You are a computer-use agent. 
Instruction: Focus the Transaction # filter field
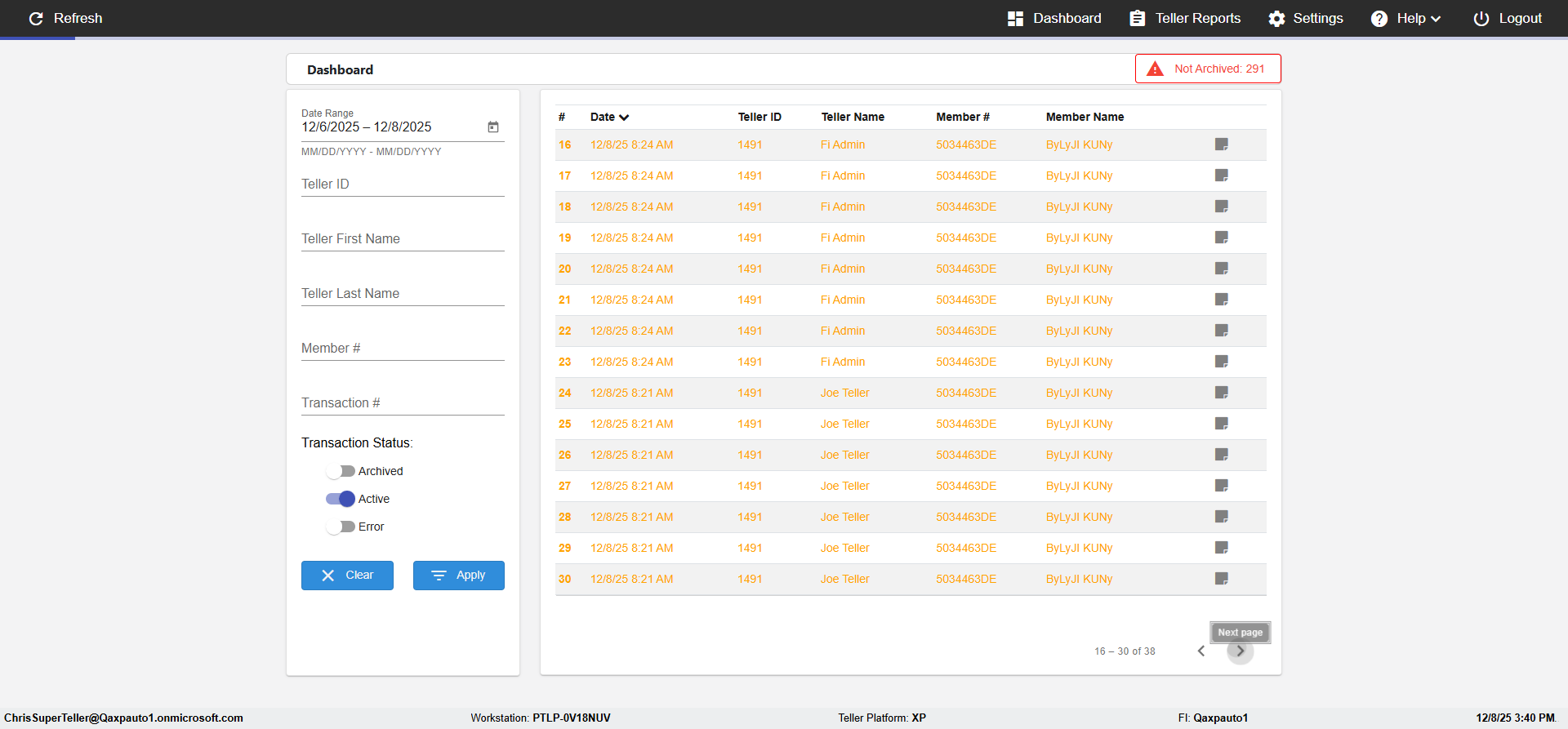403,403
